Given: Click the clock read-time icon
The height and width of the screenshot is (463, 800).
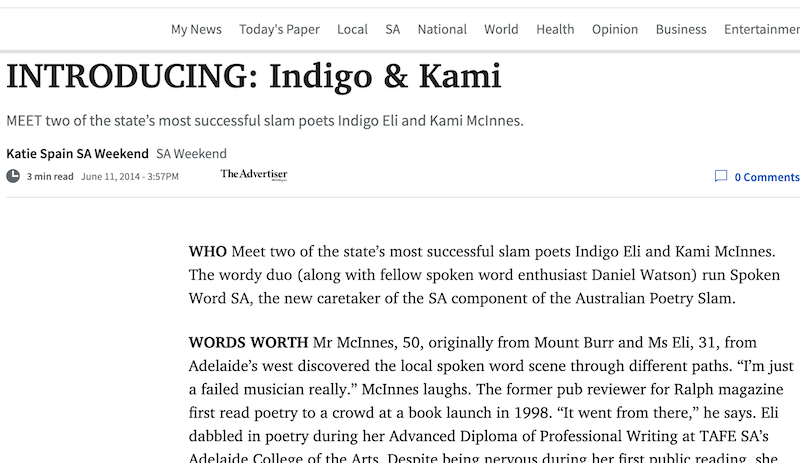Looking at the screenshot, I should (x=13, y=177).
